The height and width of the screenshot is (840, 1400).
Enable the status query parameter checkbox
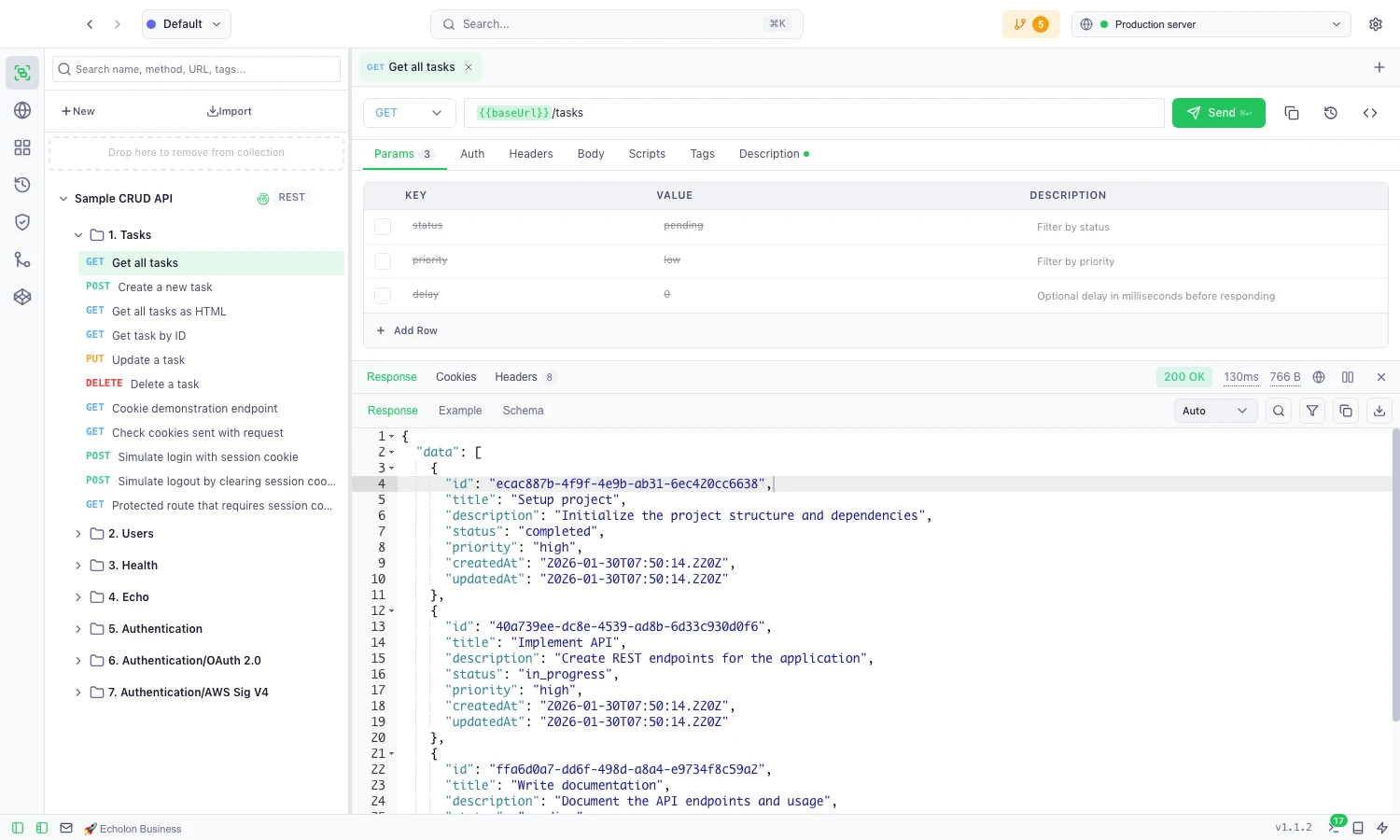(383, 227)
